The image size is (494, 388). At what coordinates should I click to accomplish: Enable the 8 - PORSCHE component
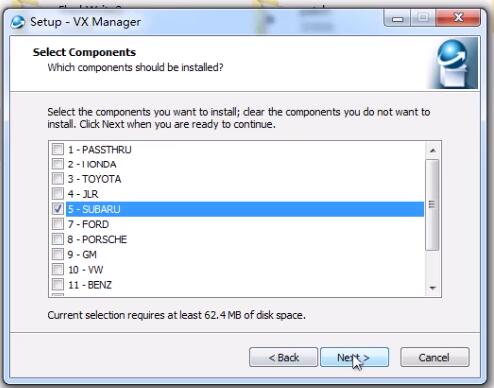point(58,239)
